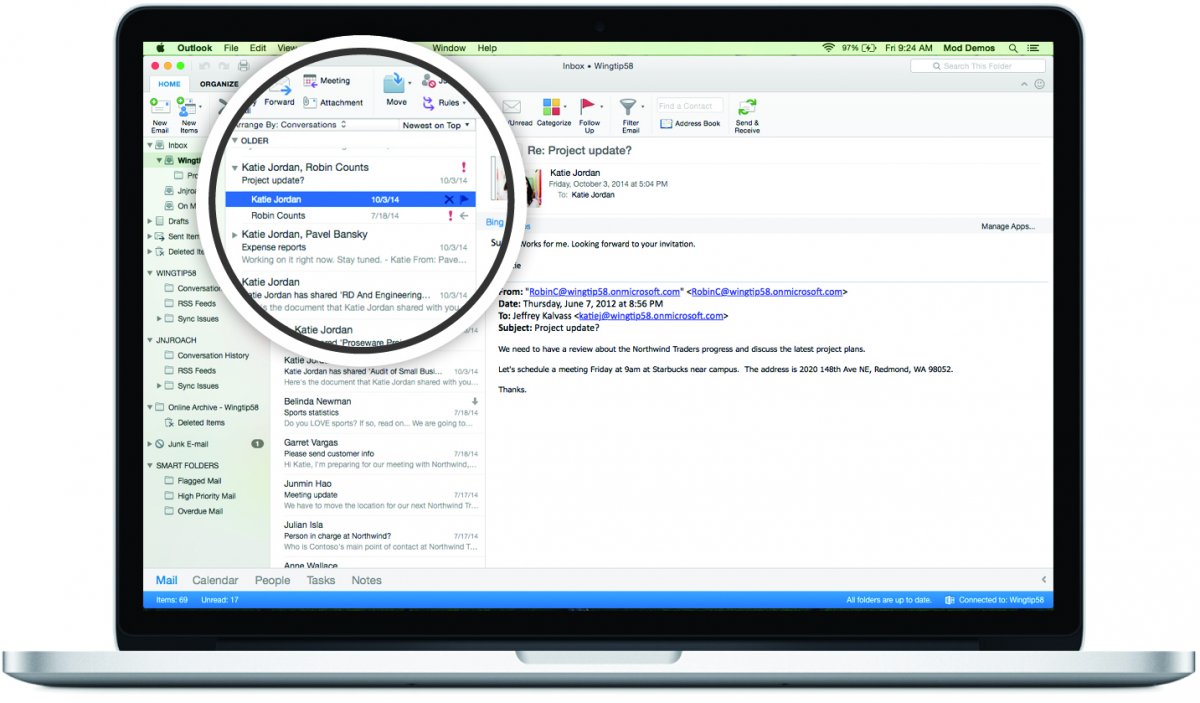Collapse the WINGTIP58 section
Image resolution: width=1200 pixels, height=703 pixels.
pos(150,272)
